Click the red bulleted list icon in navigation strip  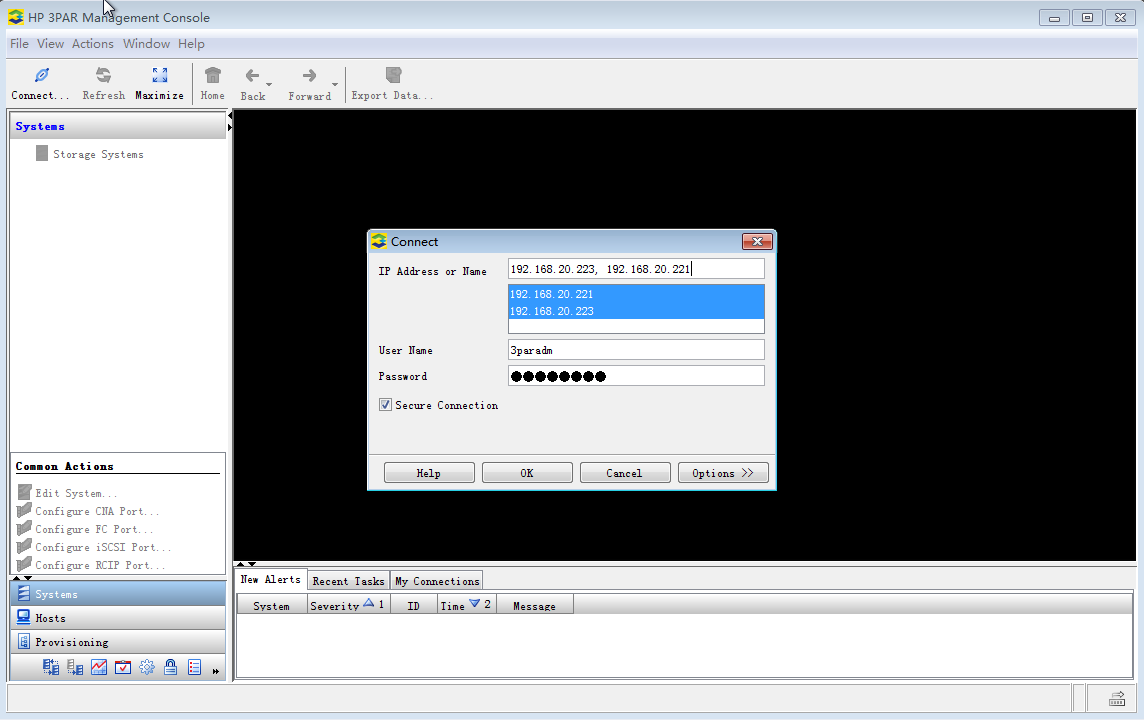tap(195, 668)
